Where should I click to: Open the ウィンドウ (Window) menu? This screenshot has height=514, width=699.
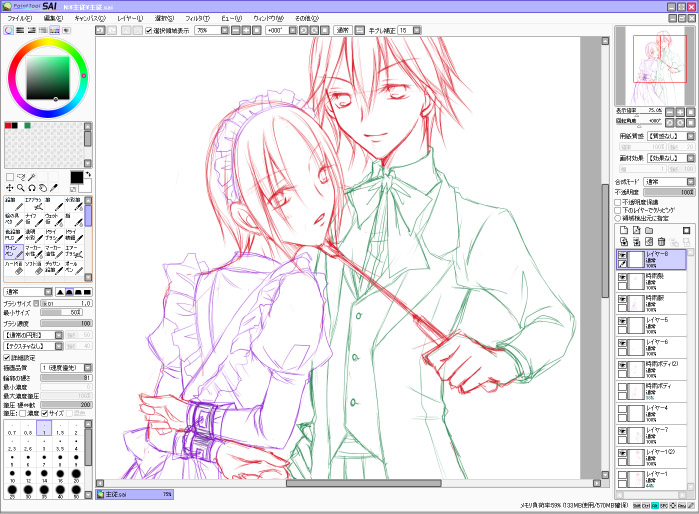(x=268, y=18)
